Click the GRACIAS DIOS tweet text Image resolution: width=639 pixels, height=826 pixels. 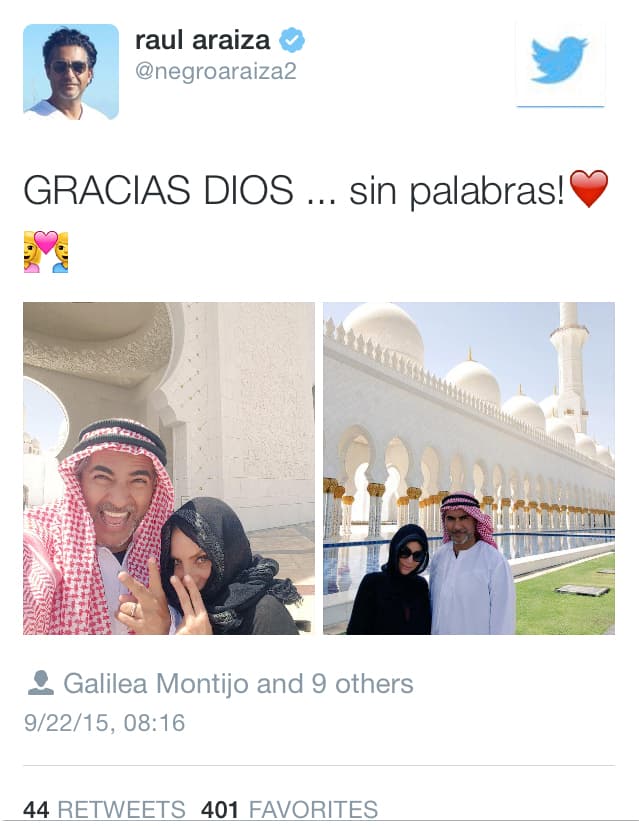(x=158, y=190)
